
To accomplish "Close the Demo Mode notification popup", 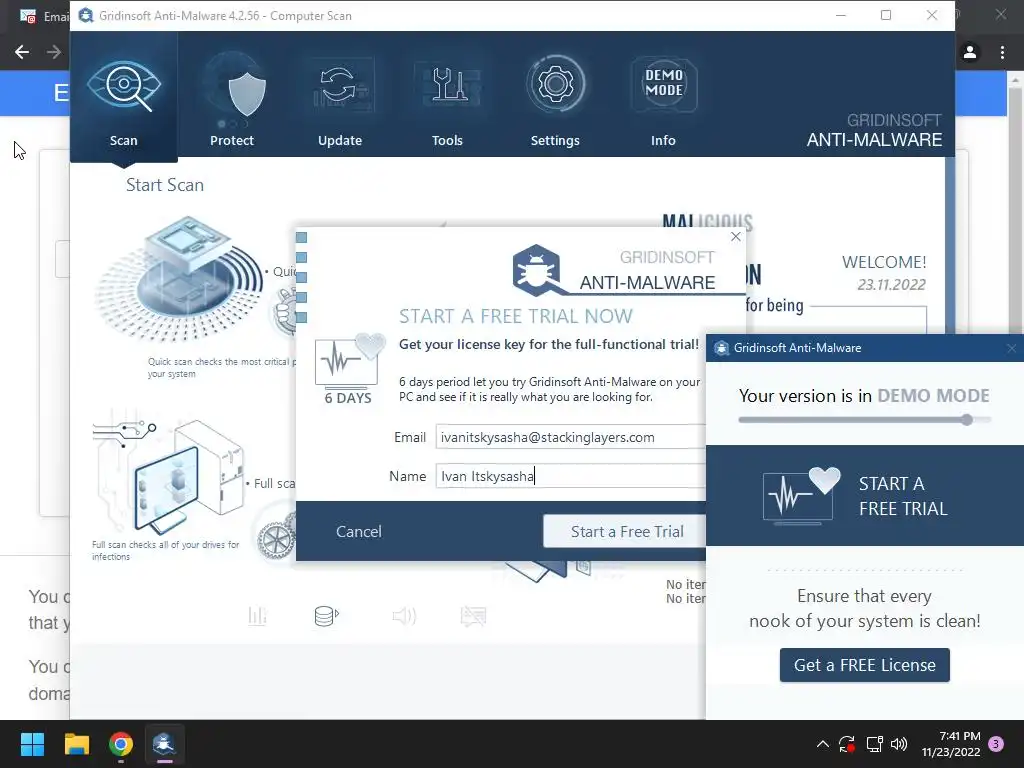I will pyautogui.click(x=1012, y=348).
